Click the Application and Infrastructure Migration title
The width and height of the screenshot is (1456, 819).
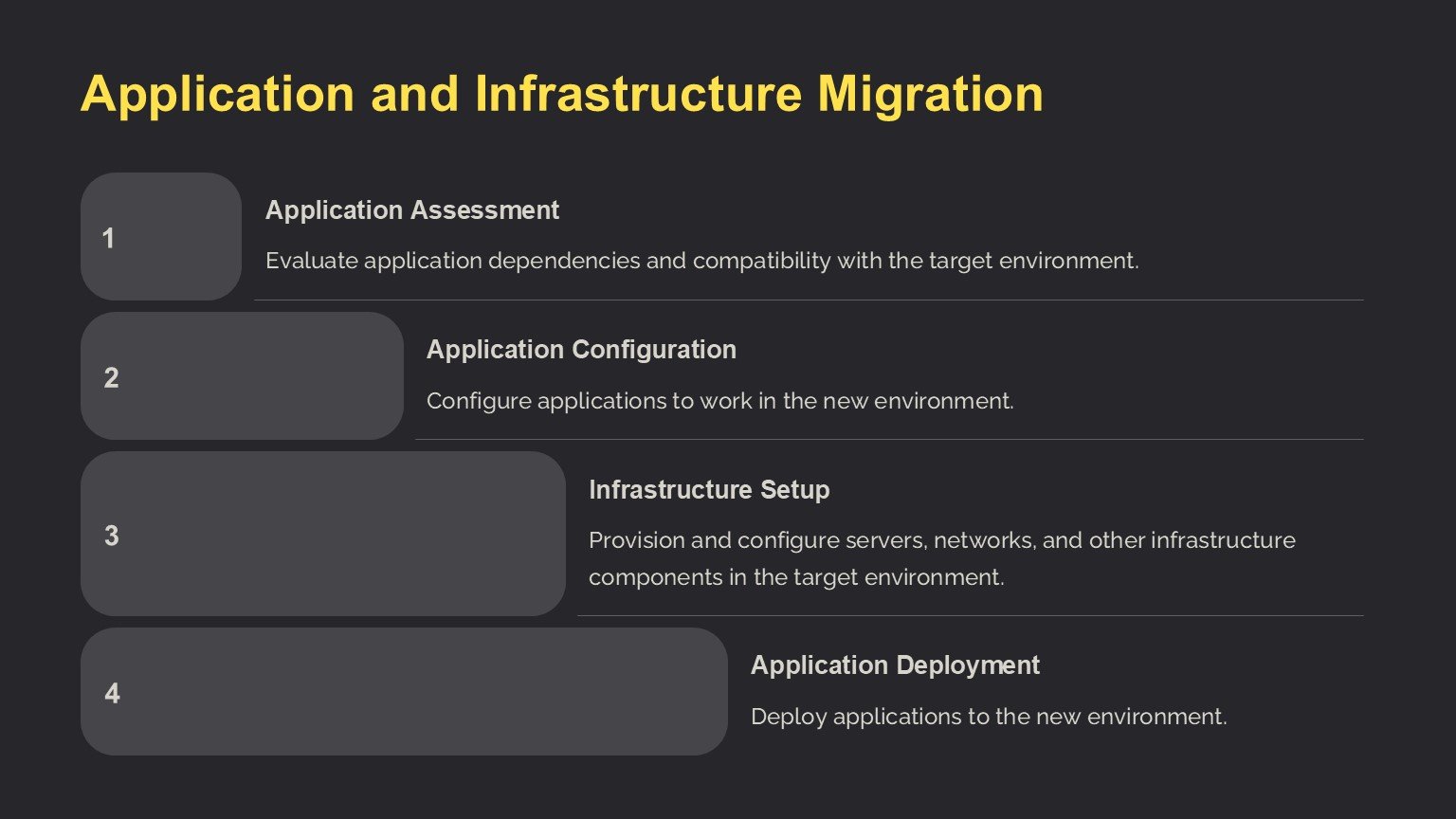coord(561,94)
